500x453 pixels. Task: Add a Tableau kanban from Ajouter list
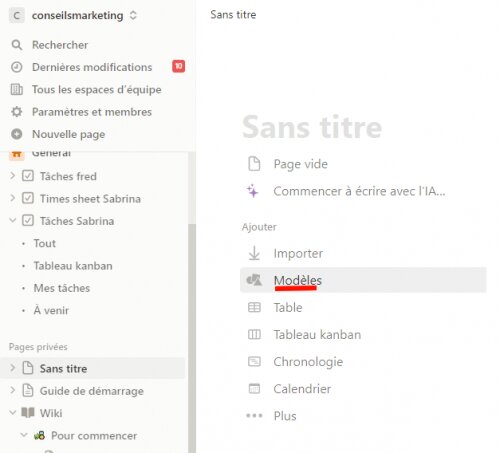317,334
